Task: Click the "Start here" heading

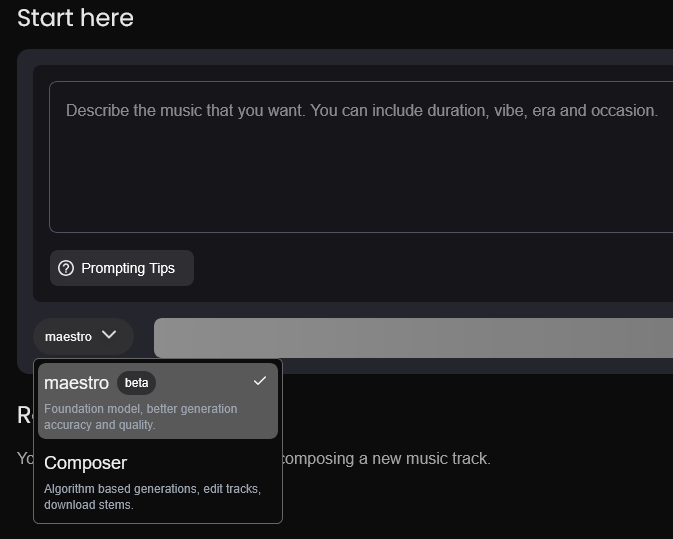Action: click(75, 18)
